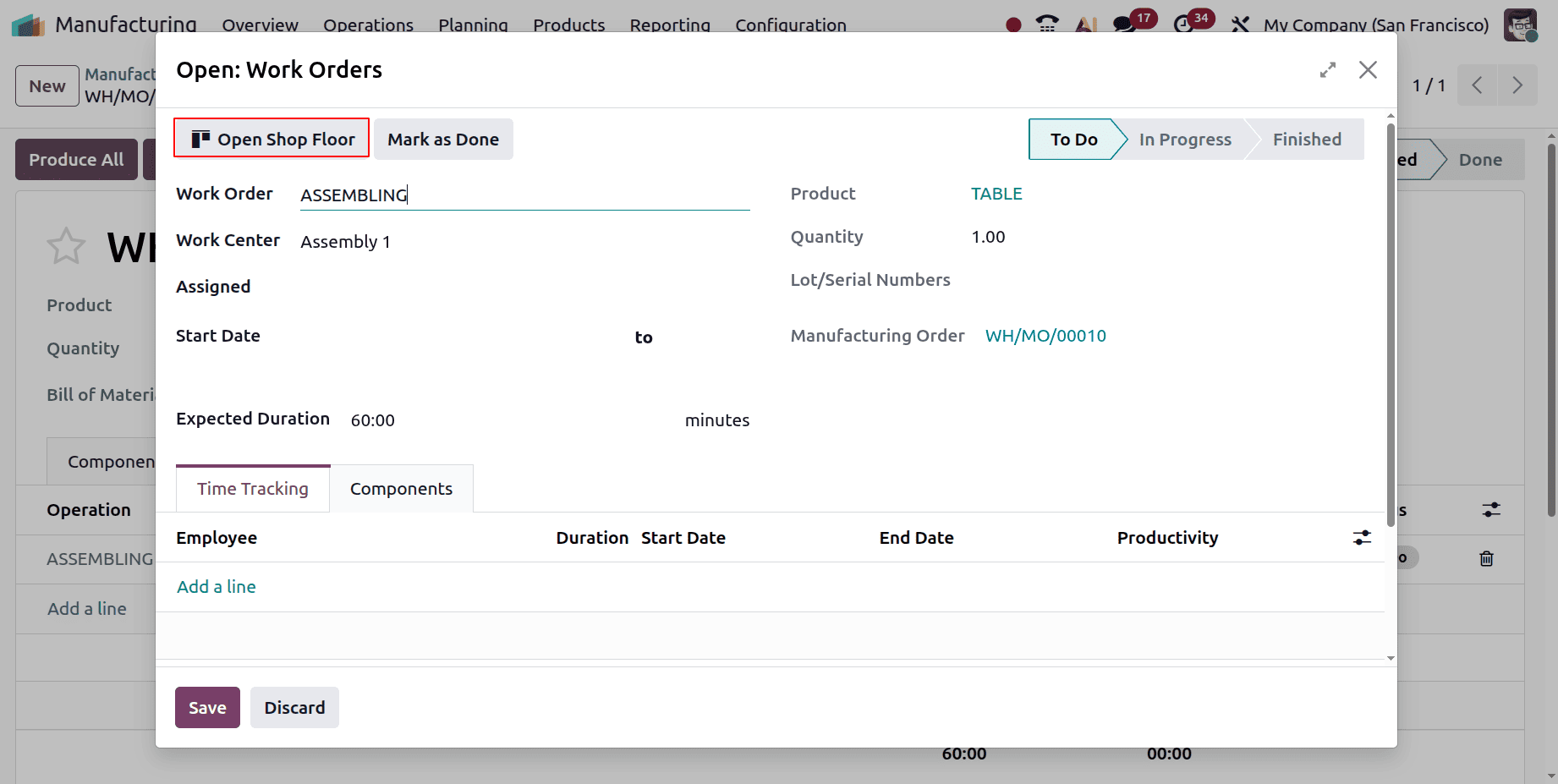Click the dialog vertical scrollbar
1558x784 pixels.
[1391, 326]
